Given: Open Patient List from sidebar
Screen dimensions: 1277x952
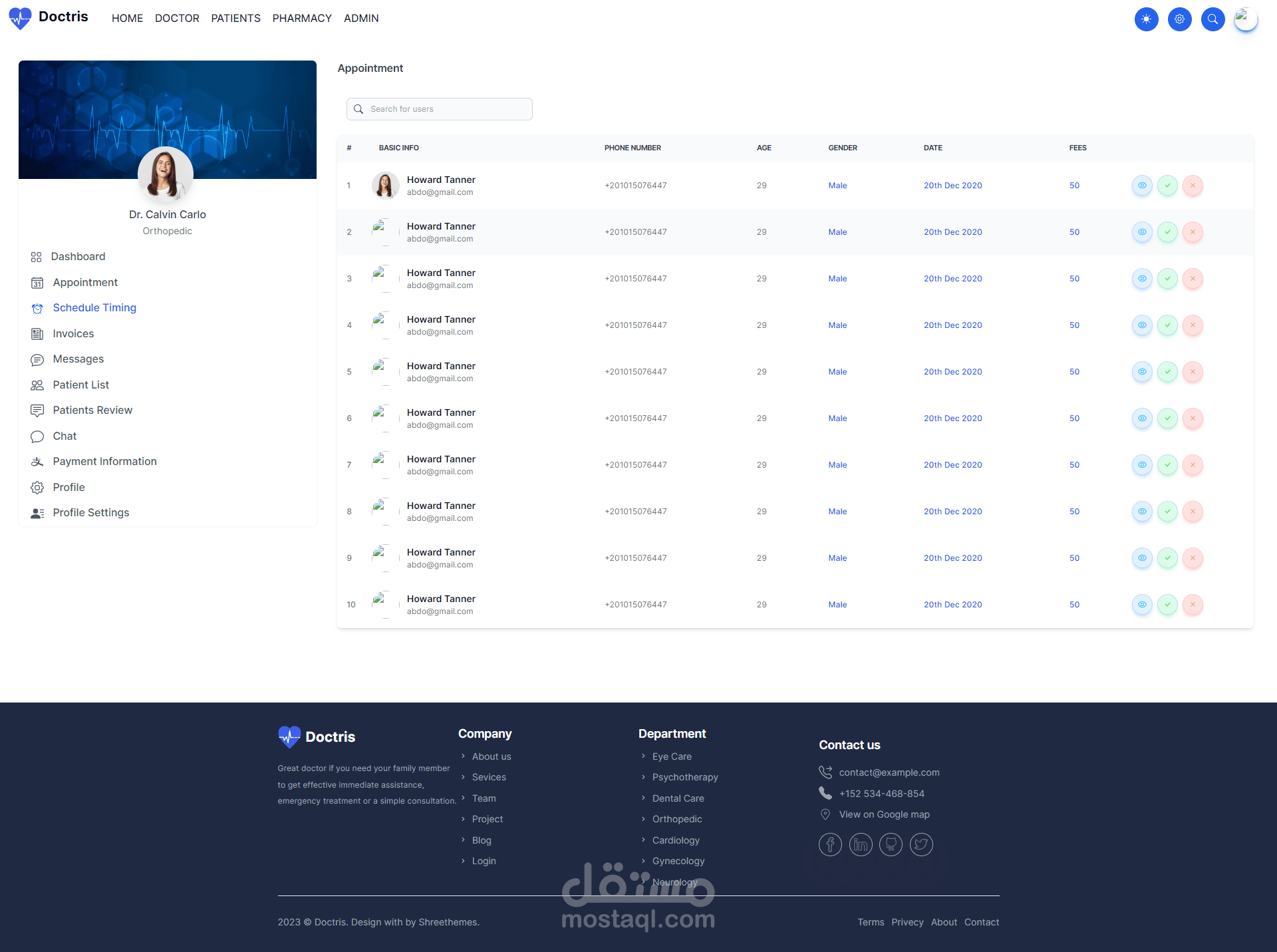Looking at the screenshot, I should tap(80, 385).
